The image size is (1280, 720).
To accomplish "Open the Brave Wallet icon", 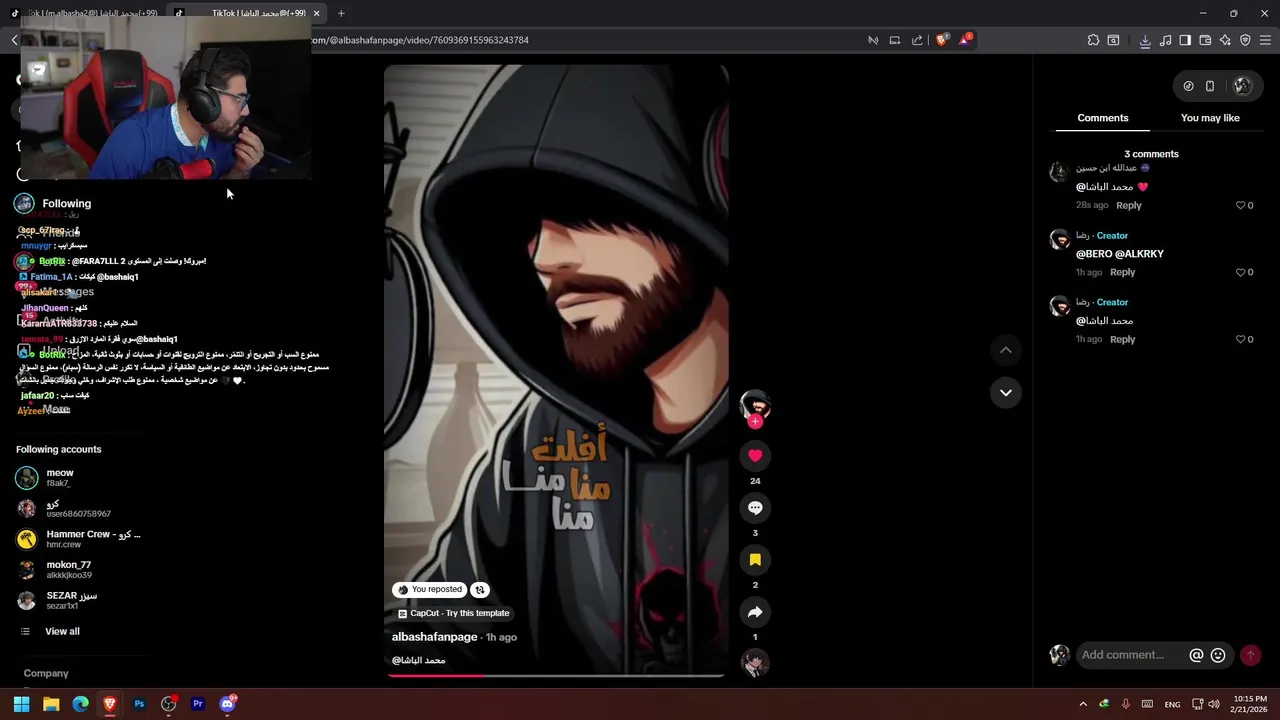I will tap(1205, 40).
